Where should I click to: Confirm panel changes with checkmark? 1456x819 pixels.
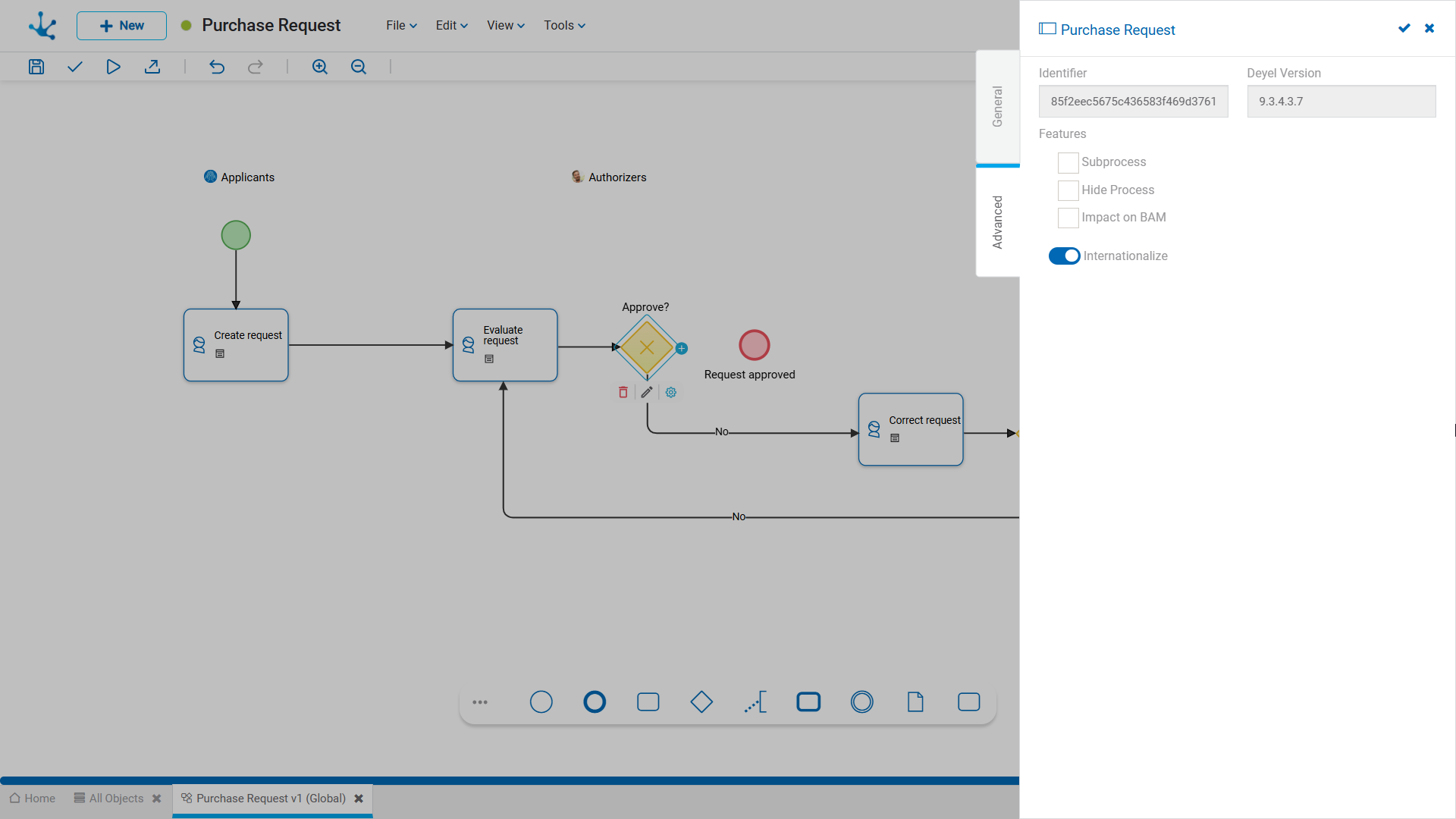[1404, 28]
